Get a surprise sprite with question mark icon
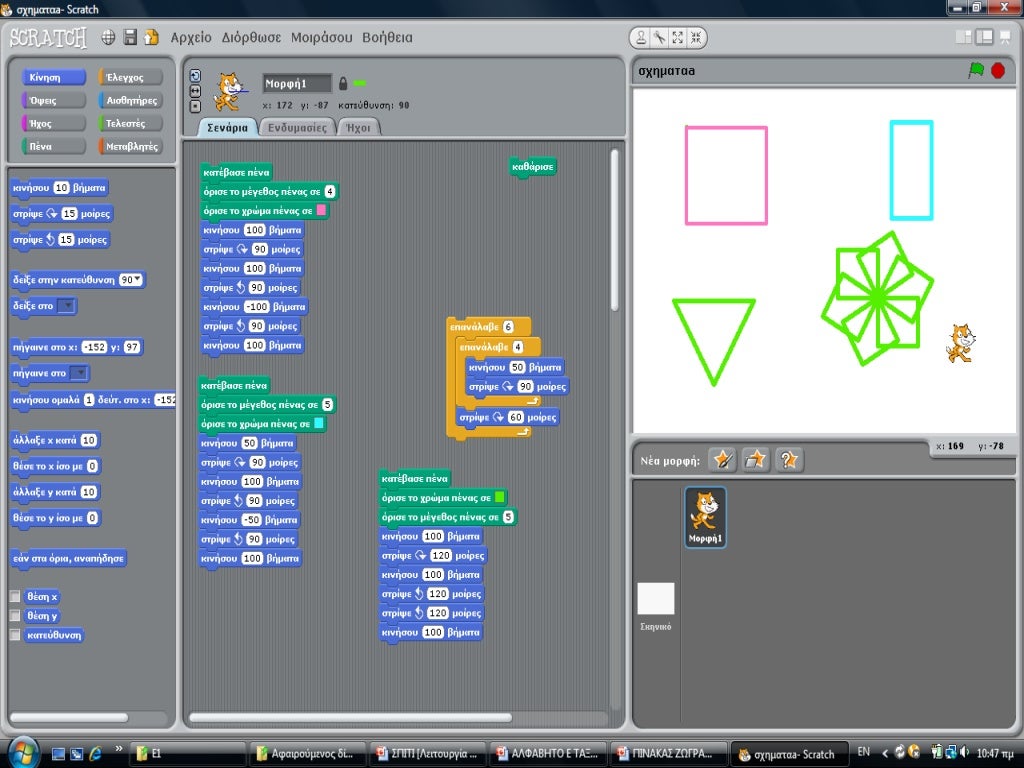1024x768 pixels. tap(789, 460)
